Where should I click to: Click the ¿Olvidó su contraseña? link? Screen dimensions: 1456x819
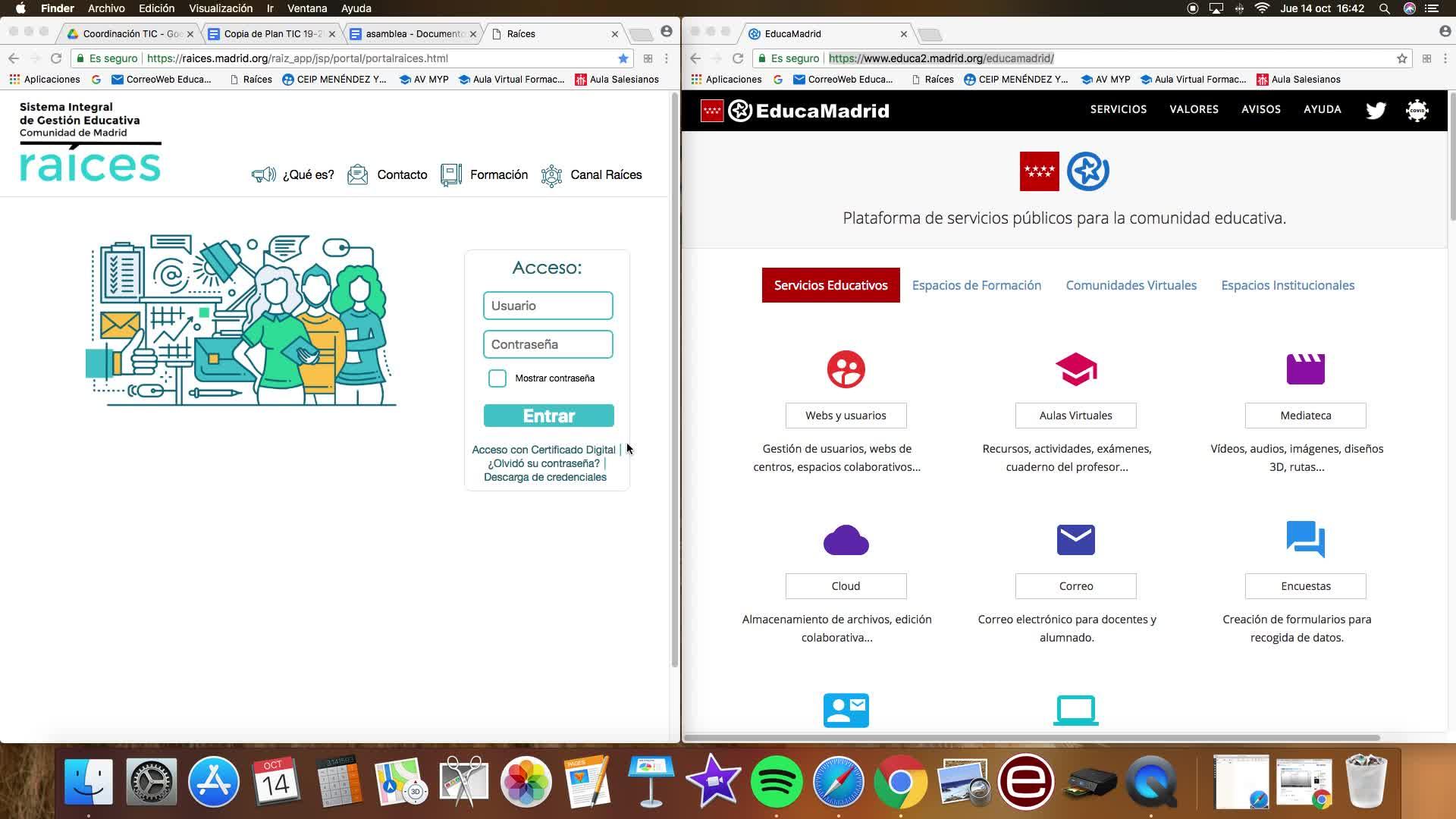click(x=543, y=463)
